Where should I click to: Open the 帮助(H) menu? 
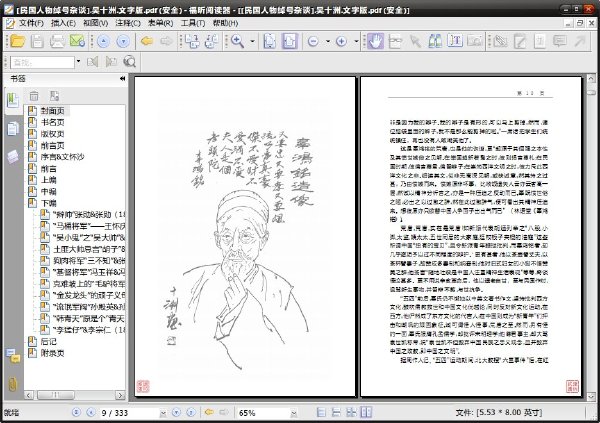[225, 23]
